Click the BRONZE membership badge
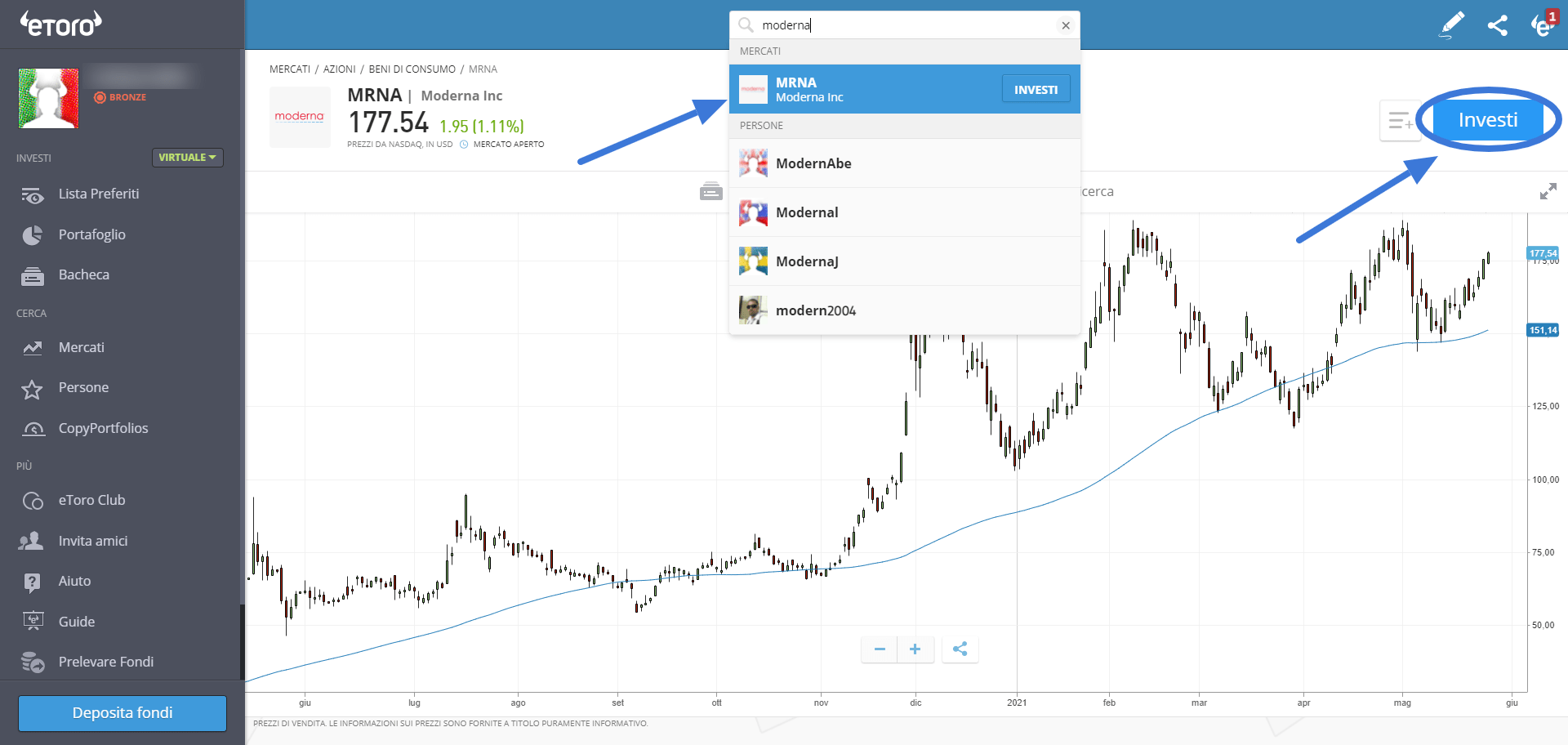1568x745 pixels. (120, 97)
